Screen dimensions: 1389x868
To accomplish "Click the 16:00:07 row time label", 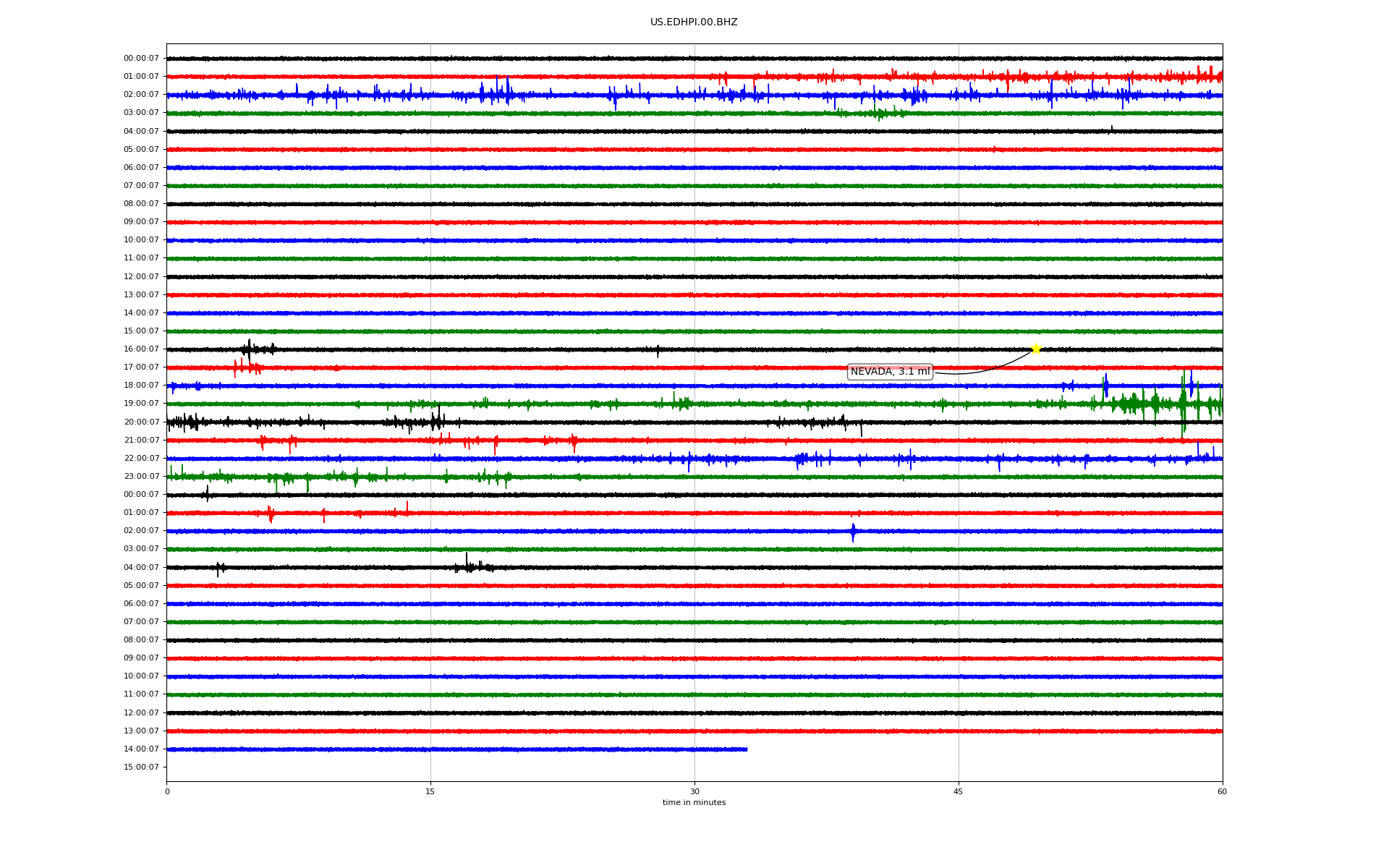I will click(x=141, y=349).
